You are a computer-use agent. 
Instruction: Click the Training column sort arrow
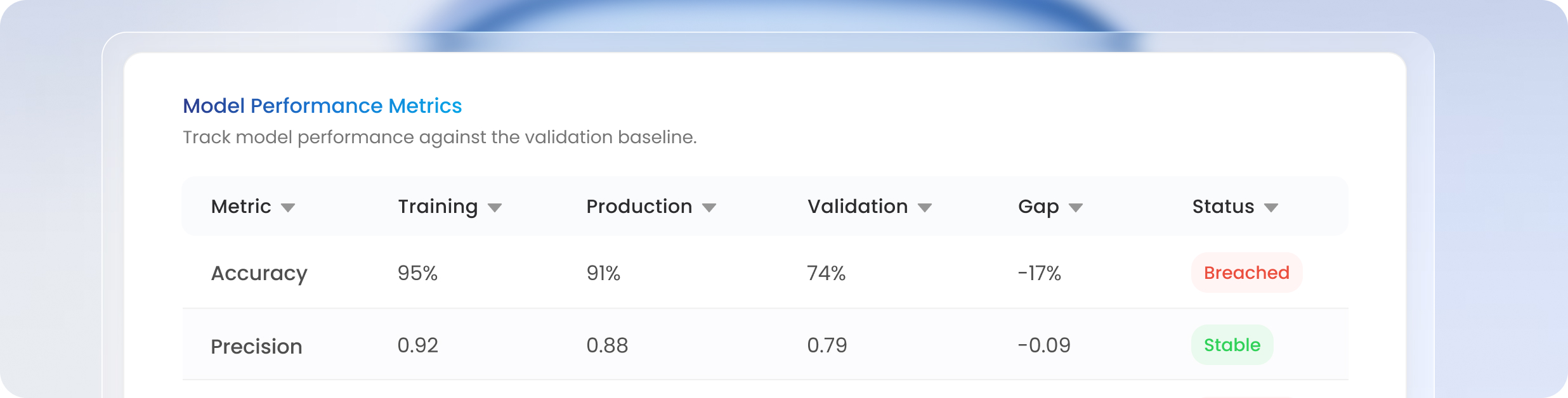point(495,208)
